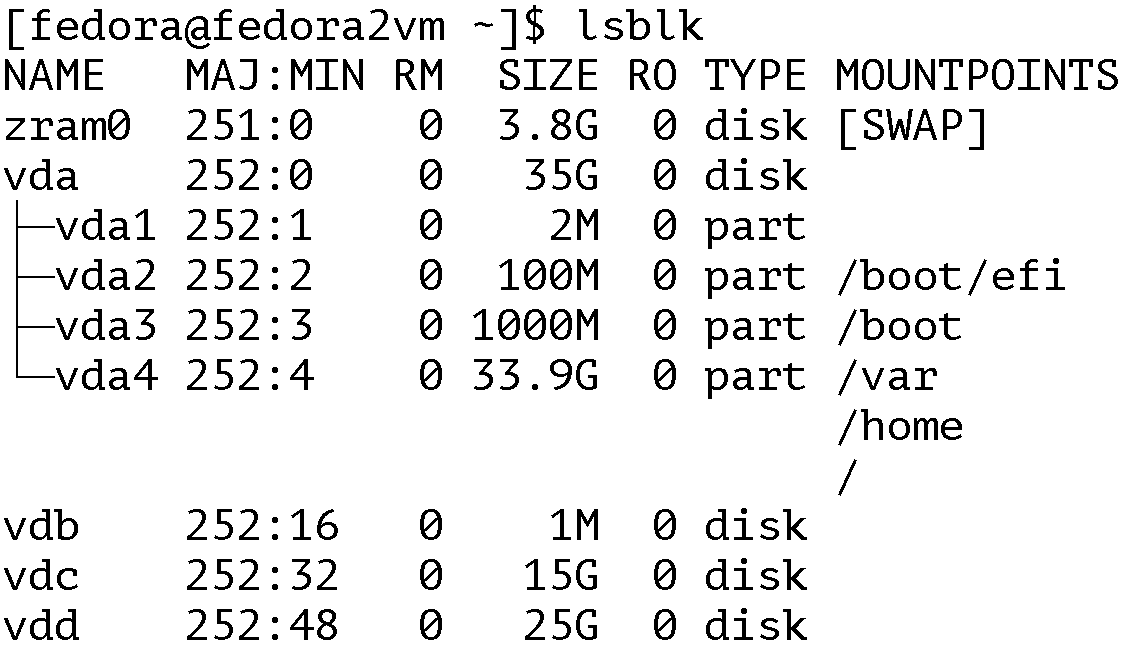Click the MAJ:MIN column header
This screenshot has height=650, width=1128.
point(274,77)
